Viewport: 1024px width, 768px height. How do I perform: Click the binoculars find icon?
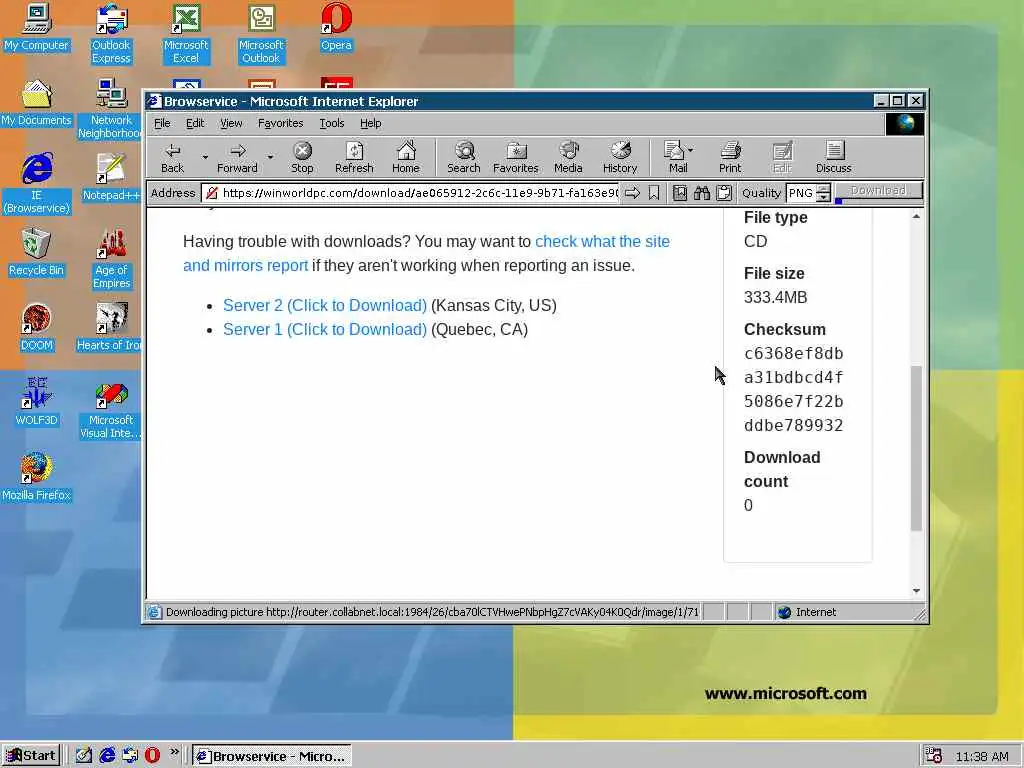click(x=702, y=193)
